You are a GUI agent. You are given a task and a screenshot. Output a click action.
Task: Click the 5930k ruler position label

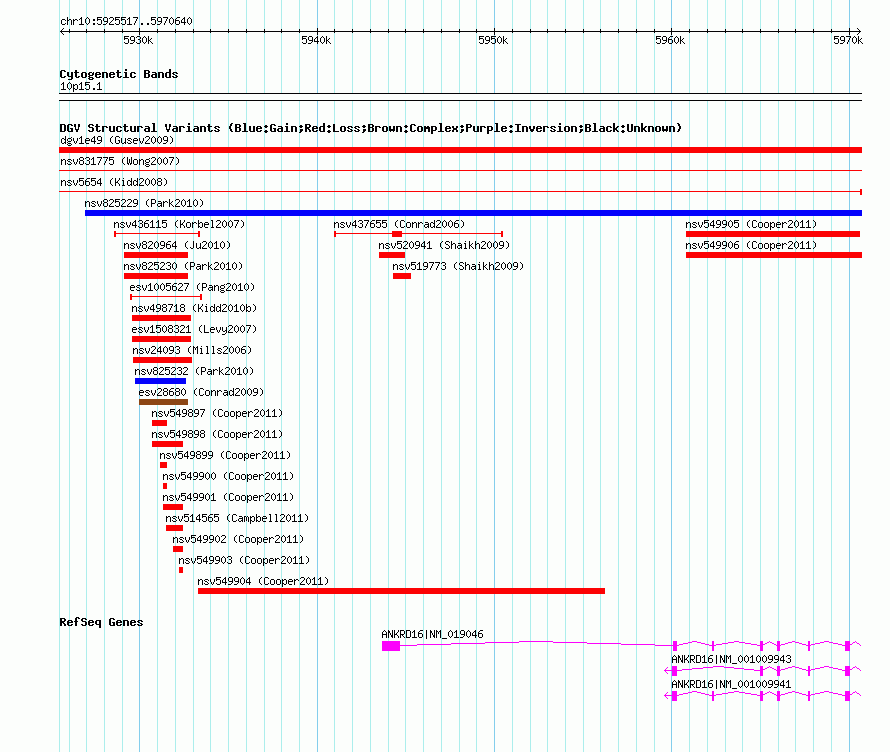(x=138, y=40)
